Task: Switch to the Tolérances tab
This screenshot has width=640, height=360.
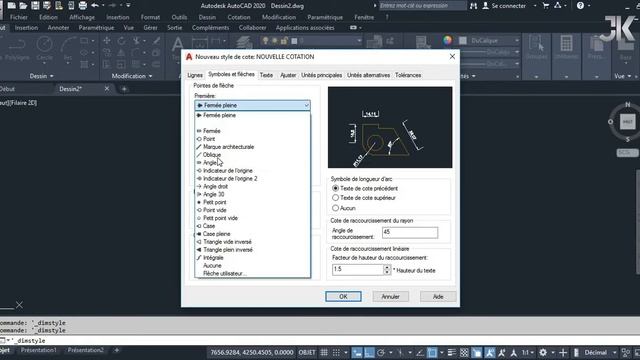Action: point(408,75)
